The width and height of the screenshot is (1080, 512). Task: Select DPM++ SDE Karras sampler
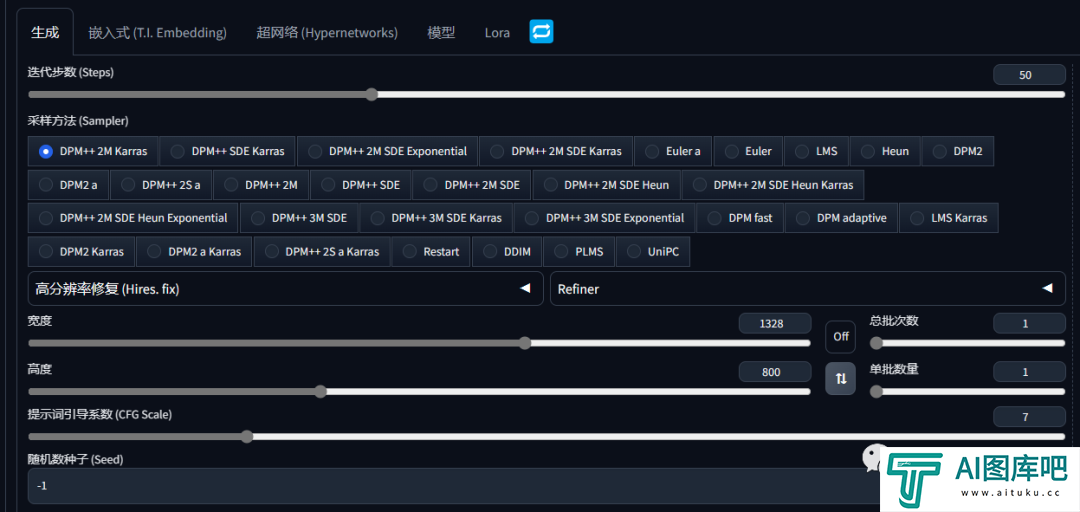(x=227, y=151)
